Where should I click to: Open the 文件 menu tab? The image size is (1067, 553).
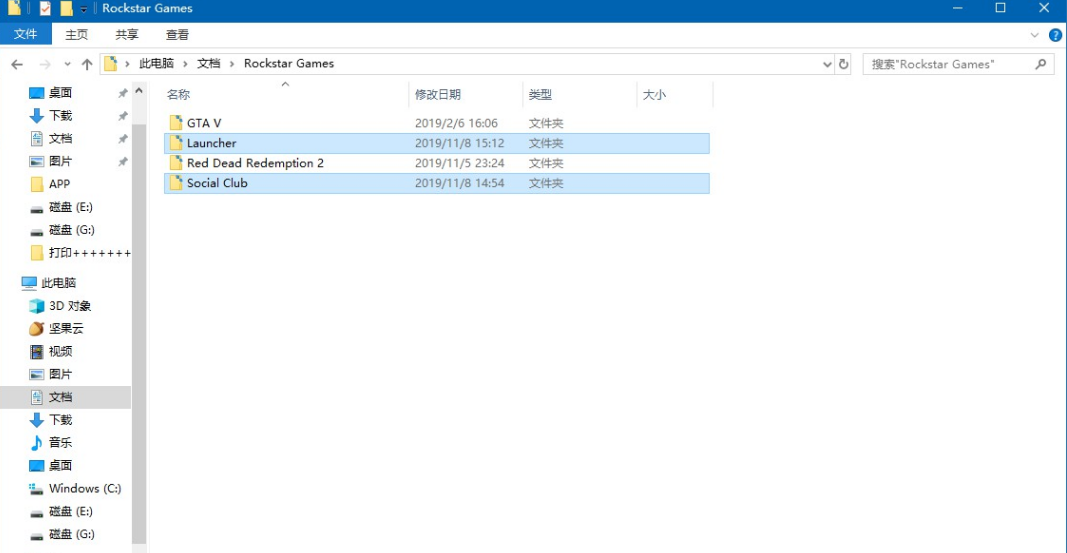click(25, 34)
